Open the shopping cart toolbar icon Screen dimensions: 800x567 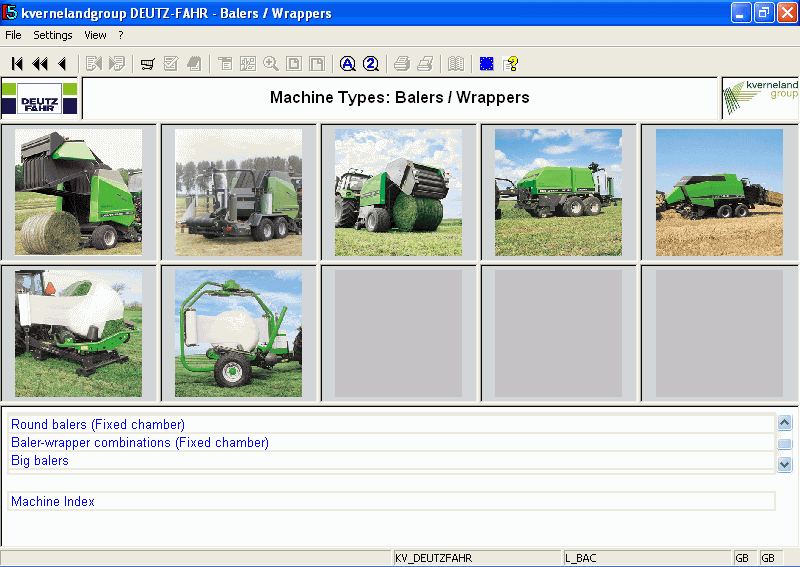pos(147,64)
